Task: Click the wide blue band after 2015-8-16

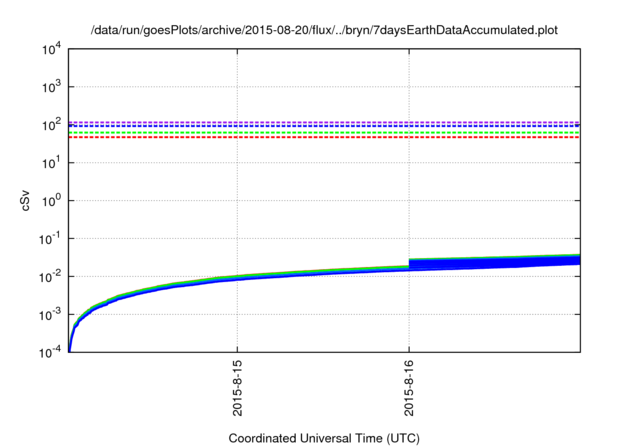Action: click(494, 262)
